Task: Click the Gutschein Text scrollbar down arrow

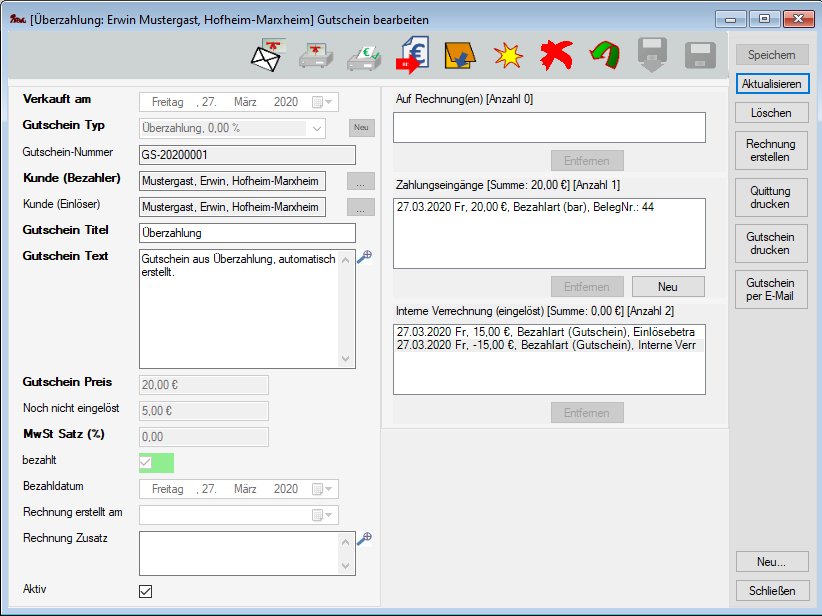Action: tap(348, 360)
